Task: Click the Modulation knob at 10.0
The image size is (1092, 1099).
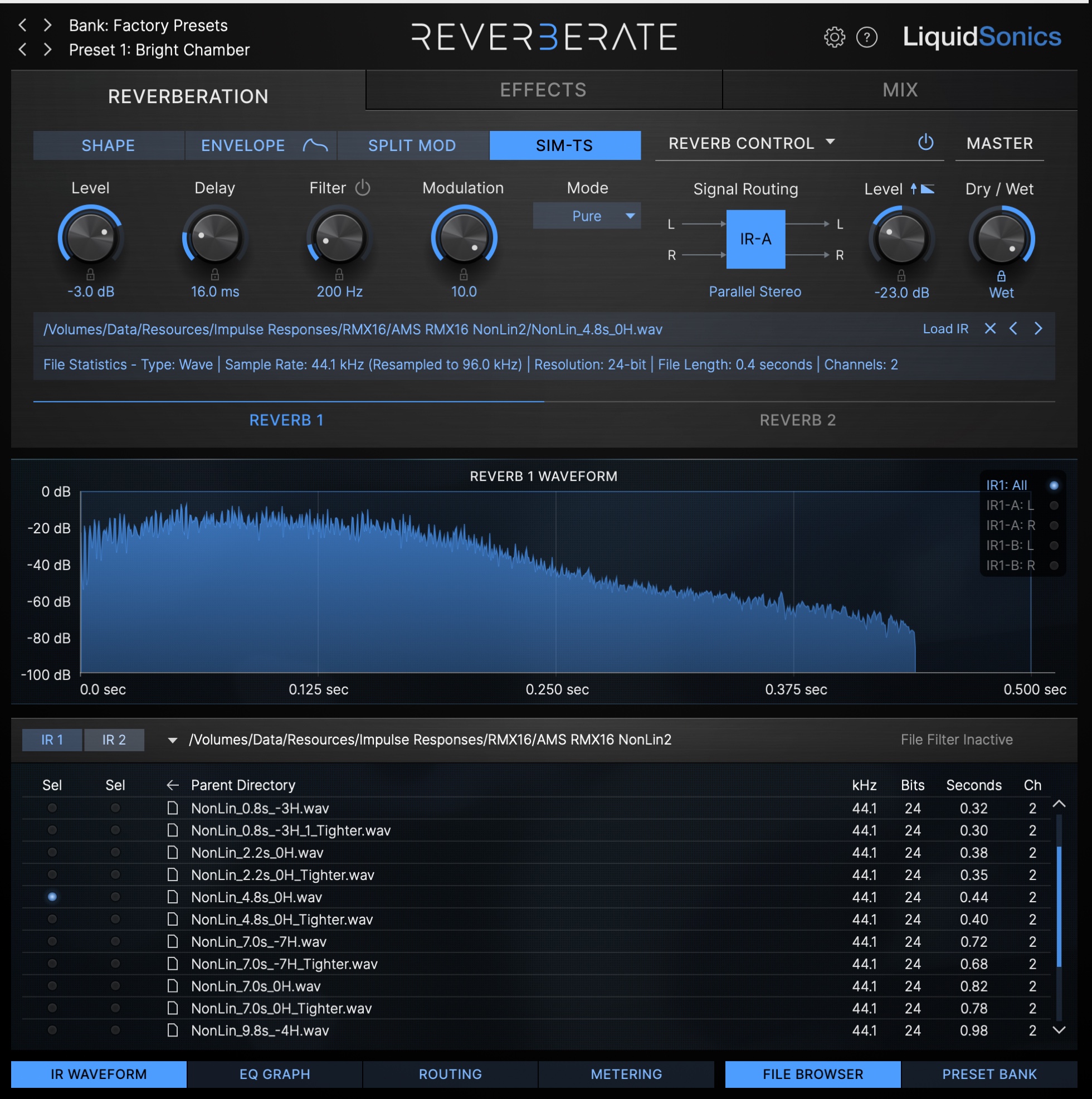Action: click(464, 237)
